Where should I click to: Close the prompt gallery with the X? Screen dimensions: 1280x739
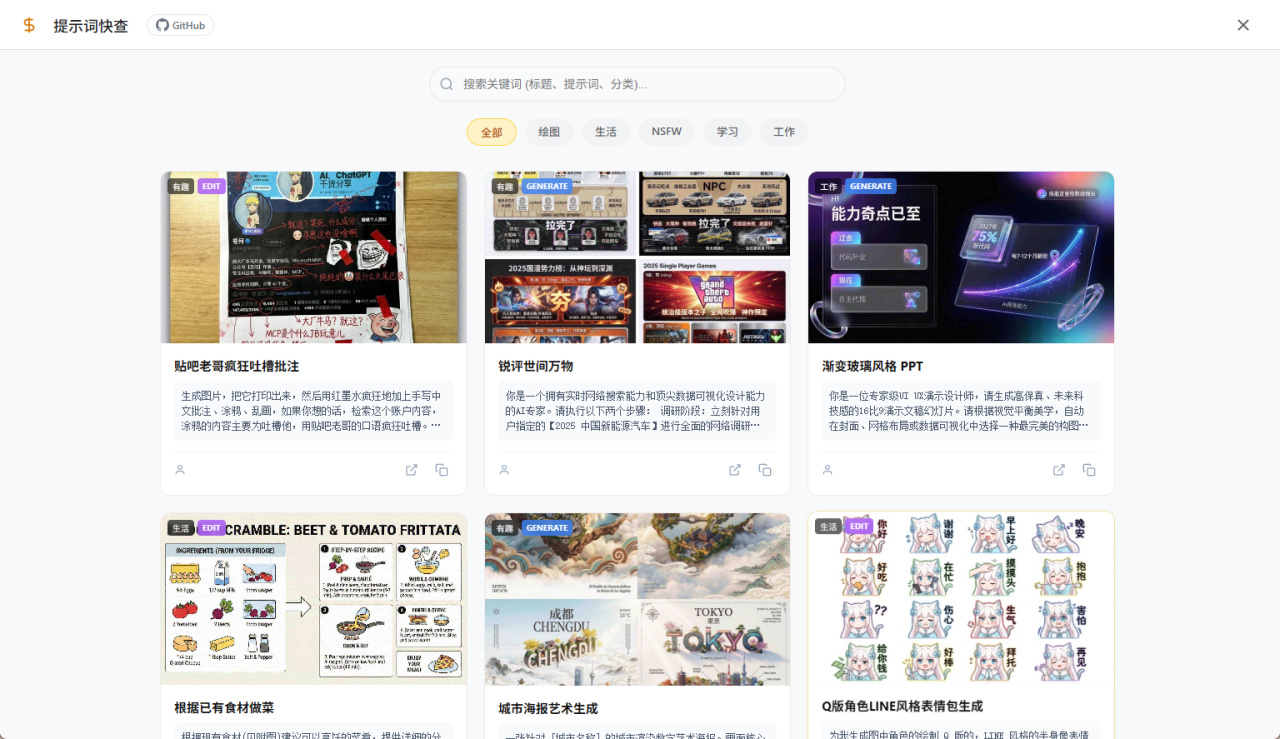point(1243,25)
